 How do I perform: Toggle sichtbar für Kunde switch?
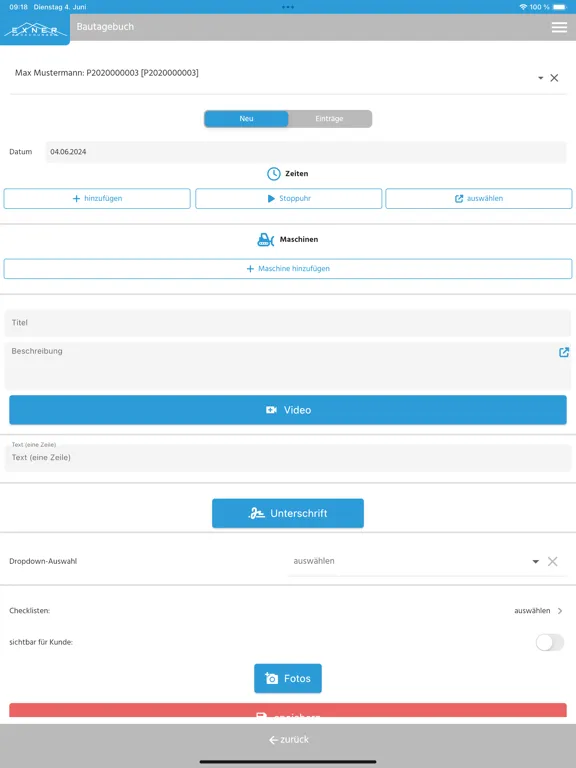tap(550, 642)
